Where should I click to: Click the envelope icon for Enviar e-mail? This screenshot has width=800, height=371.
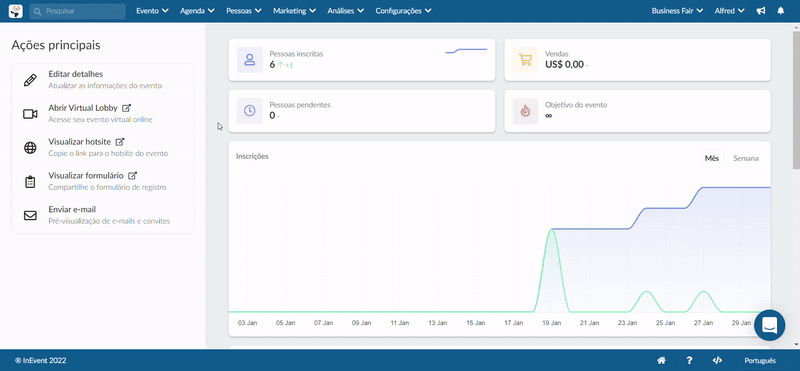30,215
